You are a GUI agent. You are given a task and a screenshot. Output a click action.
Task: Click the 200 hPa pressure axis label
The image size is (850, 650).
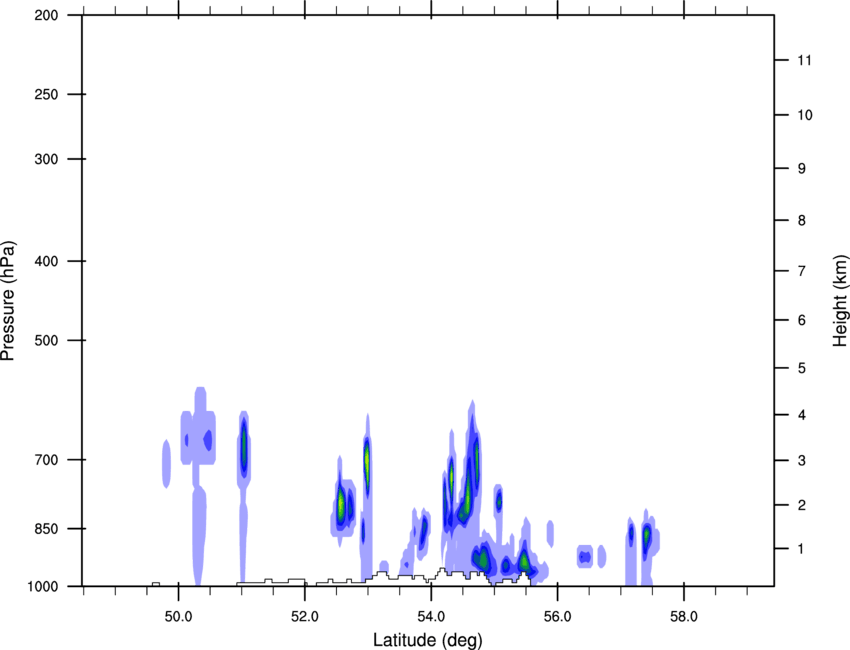click(46, 15)
